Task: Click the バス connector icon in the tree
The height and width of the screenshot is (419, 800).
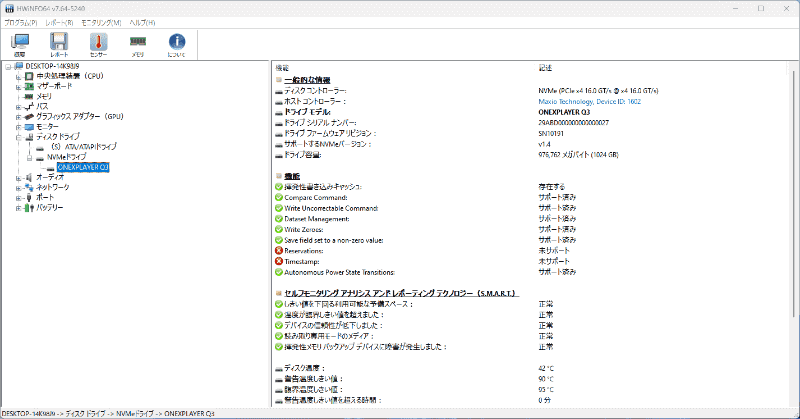Action: click(x=29, y=107)
